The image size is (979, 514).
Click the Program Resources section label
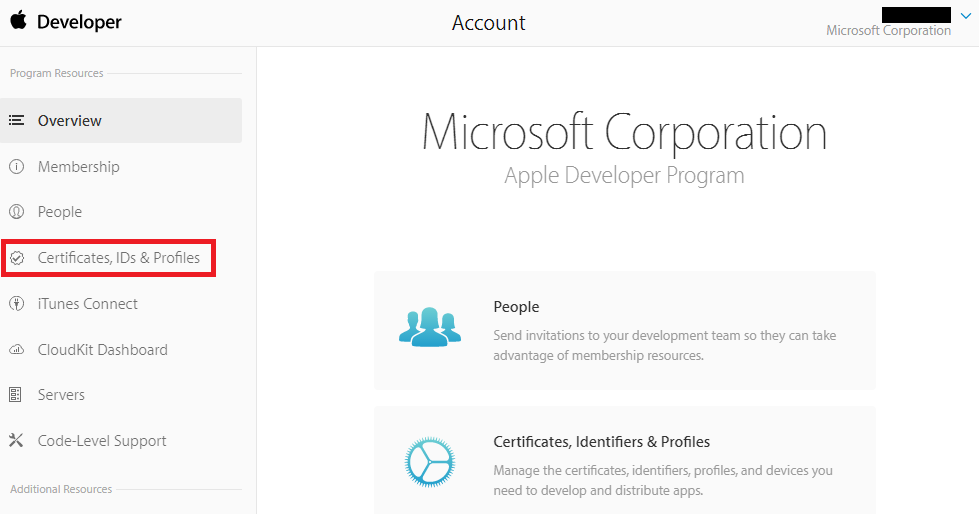click(x=57, y=73)
